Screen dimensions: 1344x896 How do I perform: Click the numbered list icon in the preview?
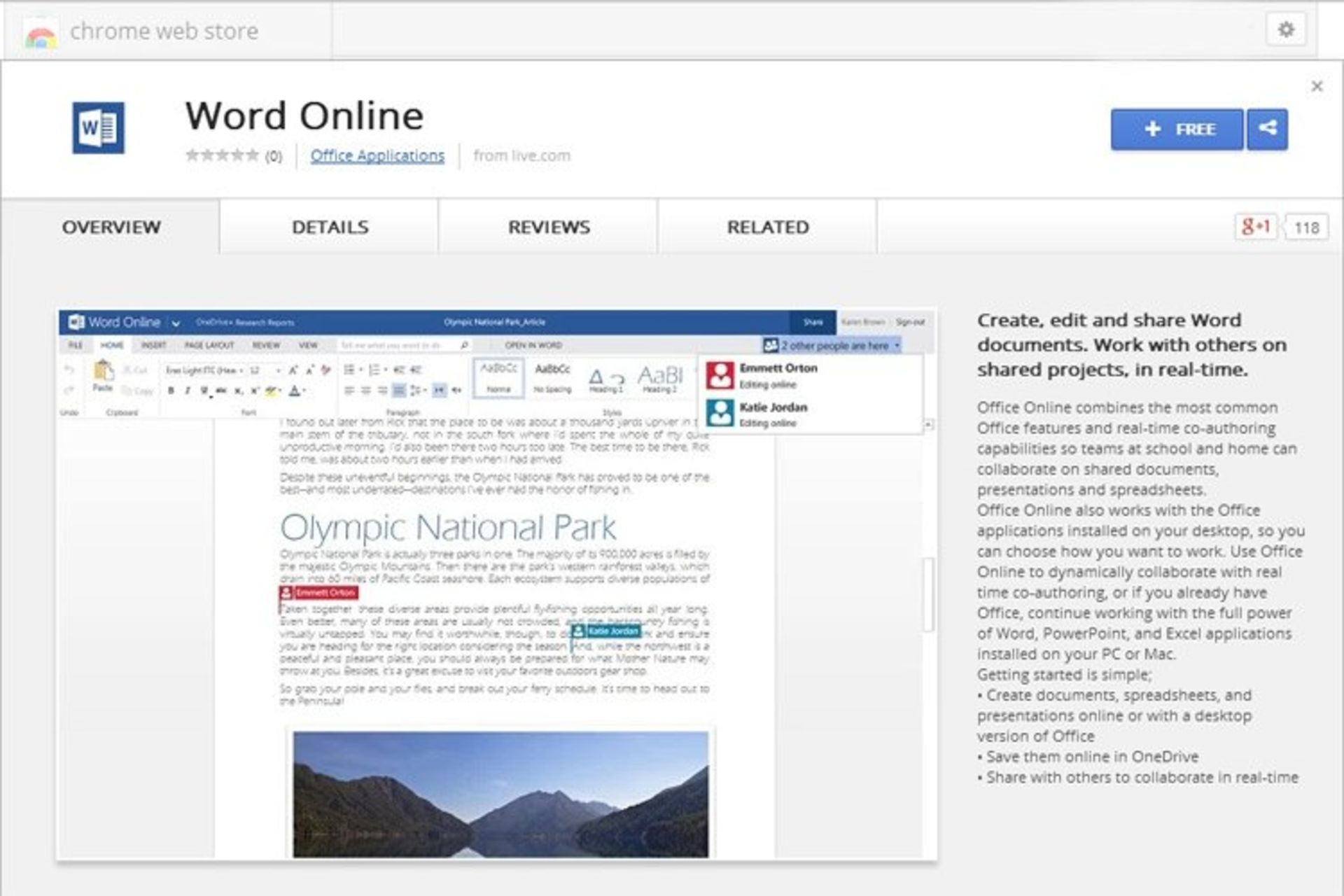tap(374, 370)
